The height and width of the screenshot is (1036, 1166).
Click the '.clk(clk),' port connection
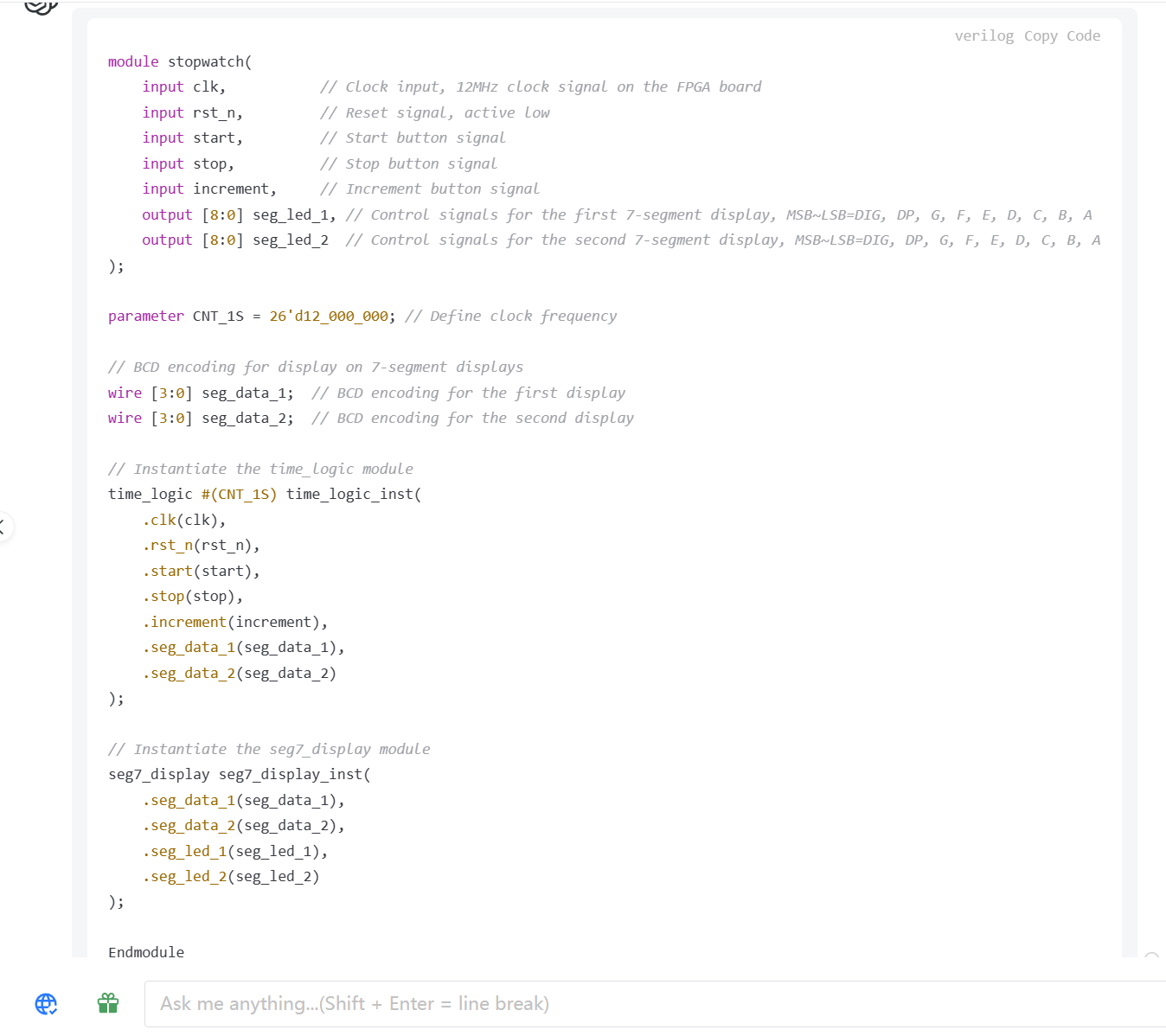click(x=184, y=520)
